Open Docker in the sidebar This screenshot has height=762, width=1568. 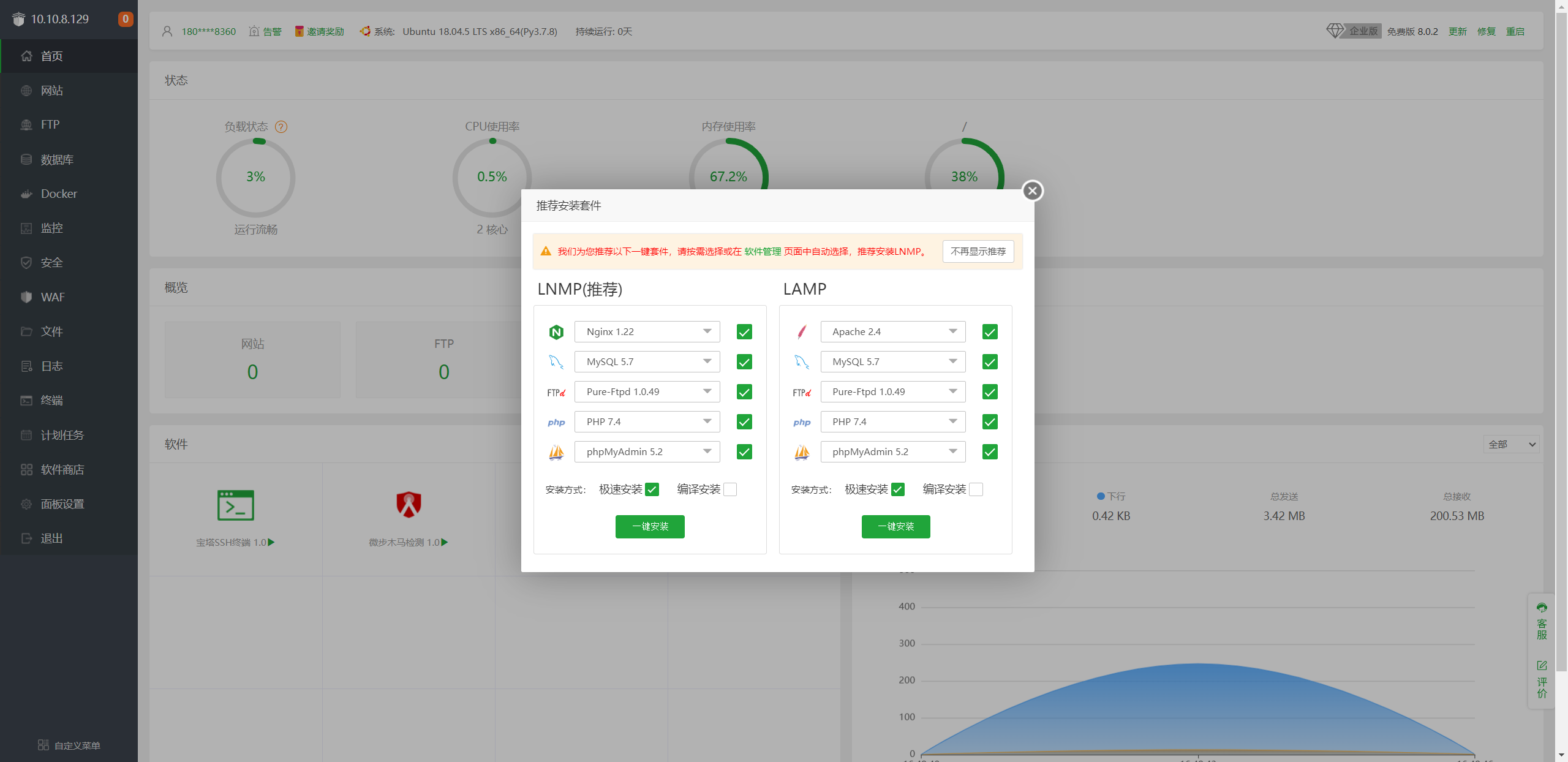[x=69, y=194]
